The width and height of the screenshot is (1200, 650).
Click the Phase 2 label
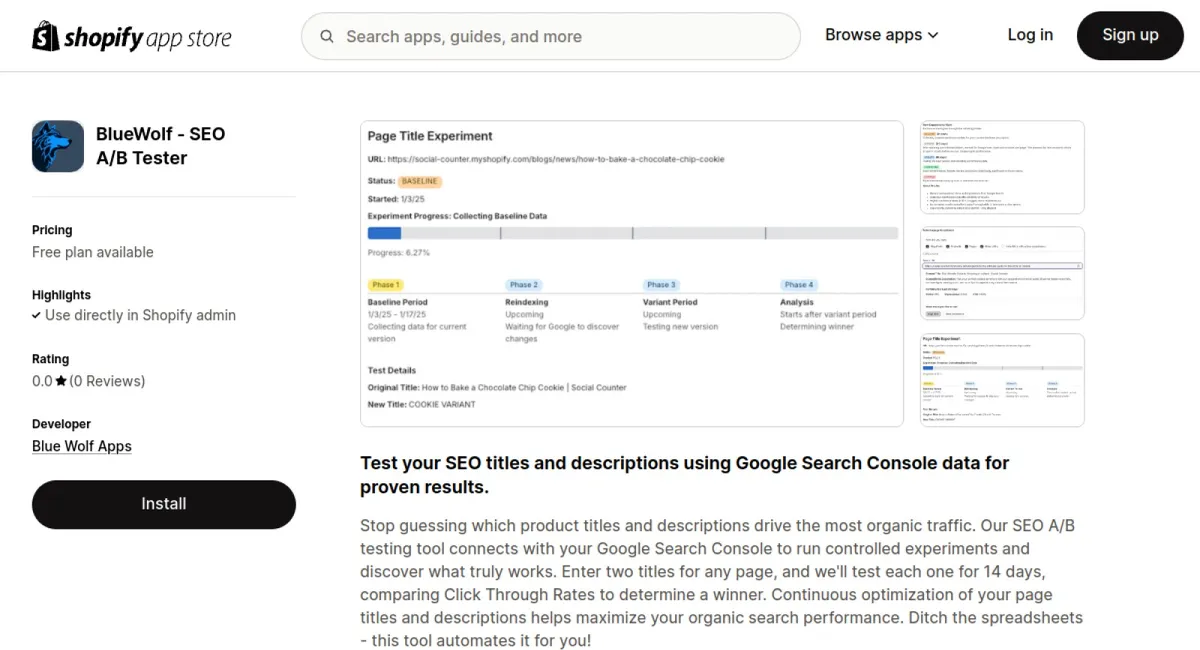pyautogui.click(x=523, y=285)
